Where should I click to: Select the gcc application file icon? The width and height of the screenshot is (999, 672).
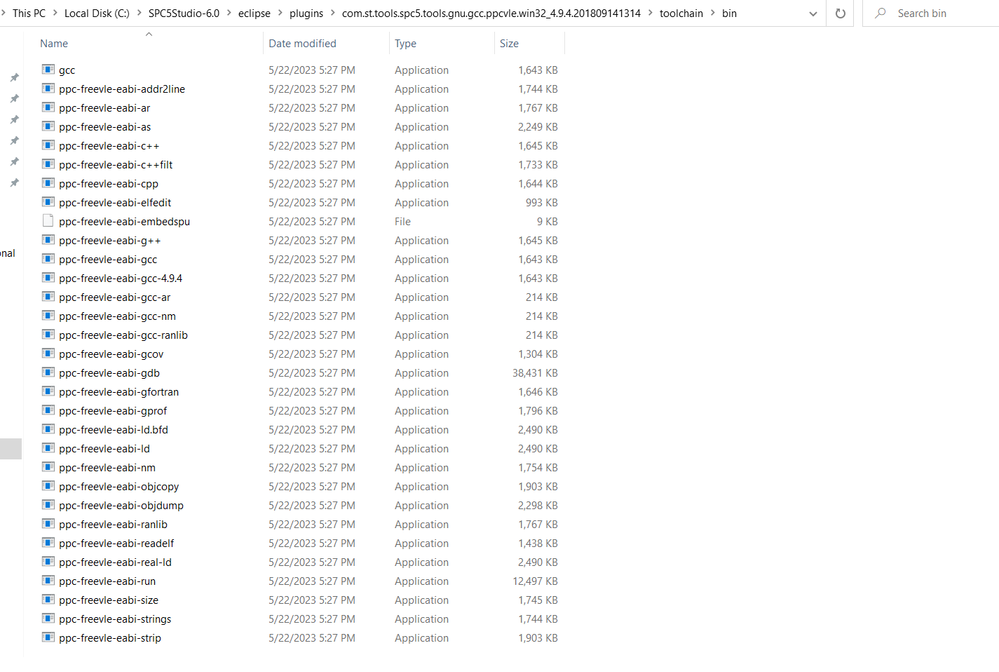48,69
